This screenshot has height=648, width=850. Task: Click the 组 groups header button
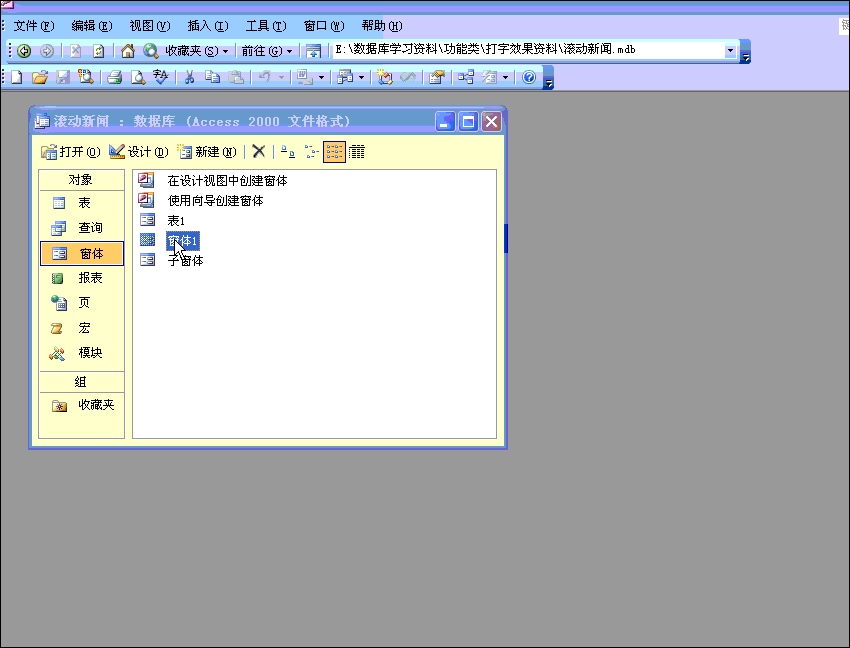pos(81,382)
